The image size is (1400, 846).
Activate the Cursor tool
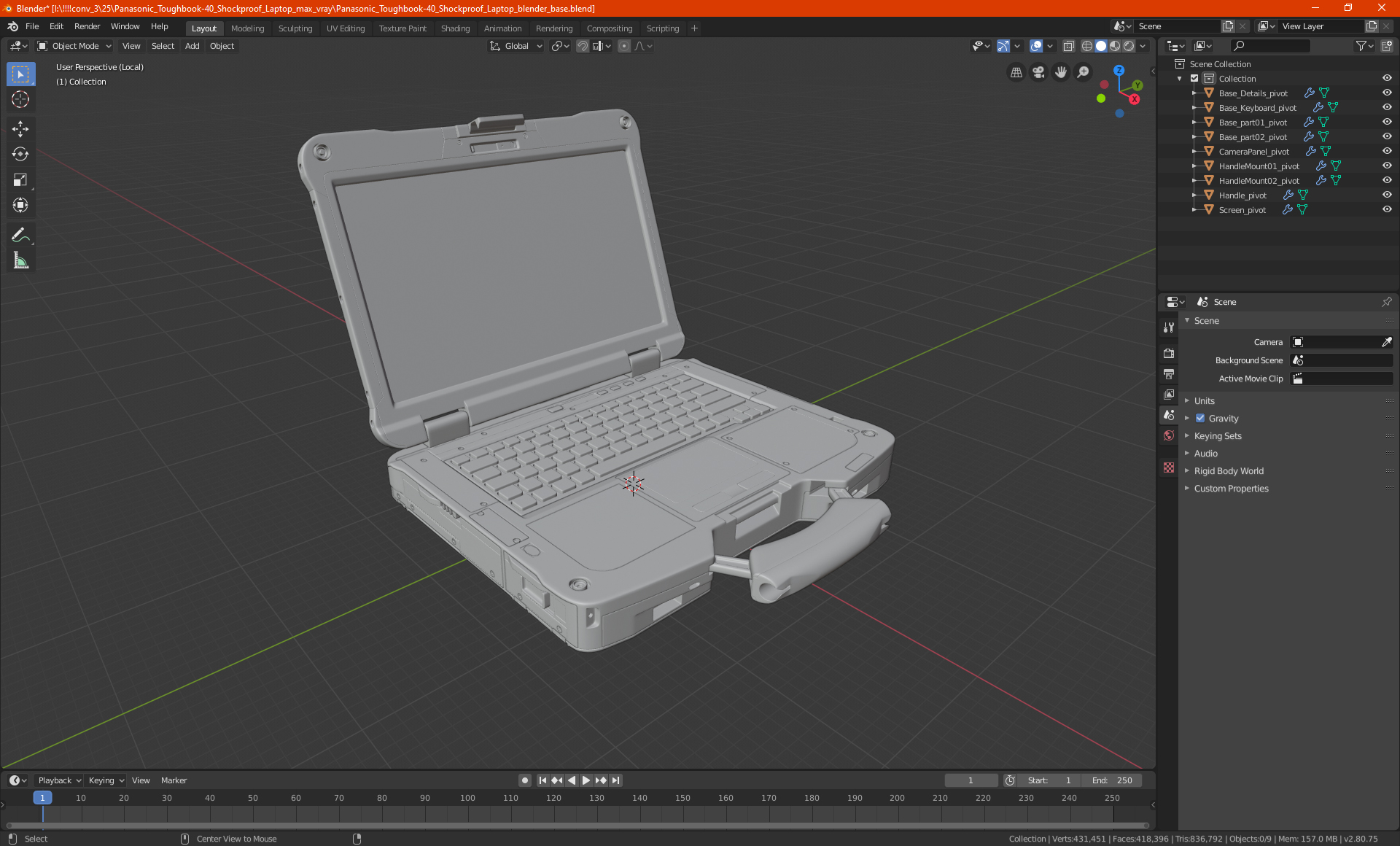20,99
